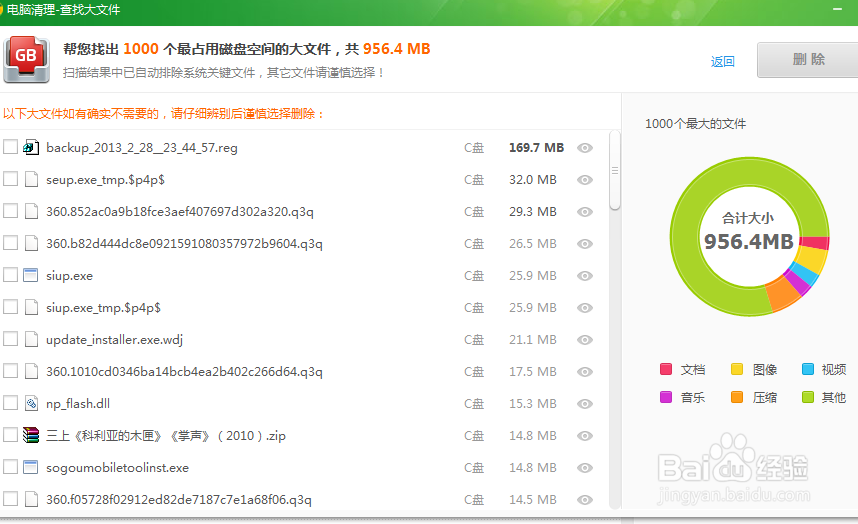Click the 15.3 MB size value
The width and height of the screenshot is (858, 524).
point(532,404)
